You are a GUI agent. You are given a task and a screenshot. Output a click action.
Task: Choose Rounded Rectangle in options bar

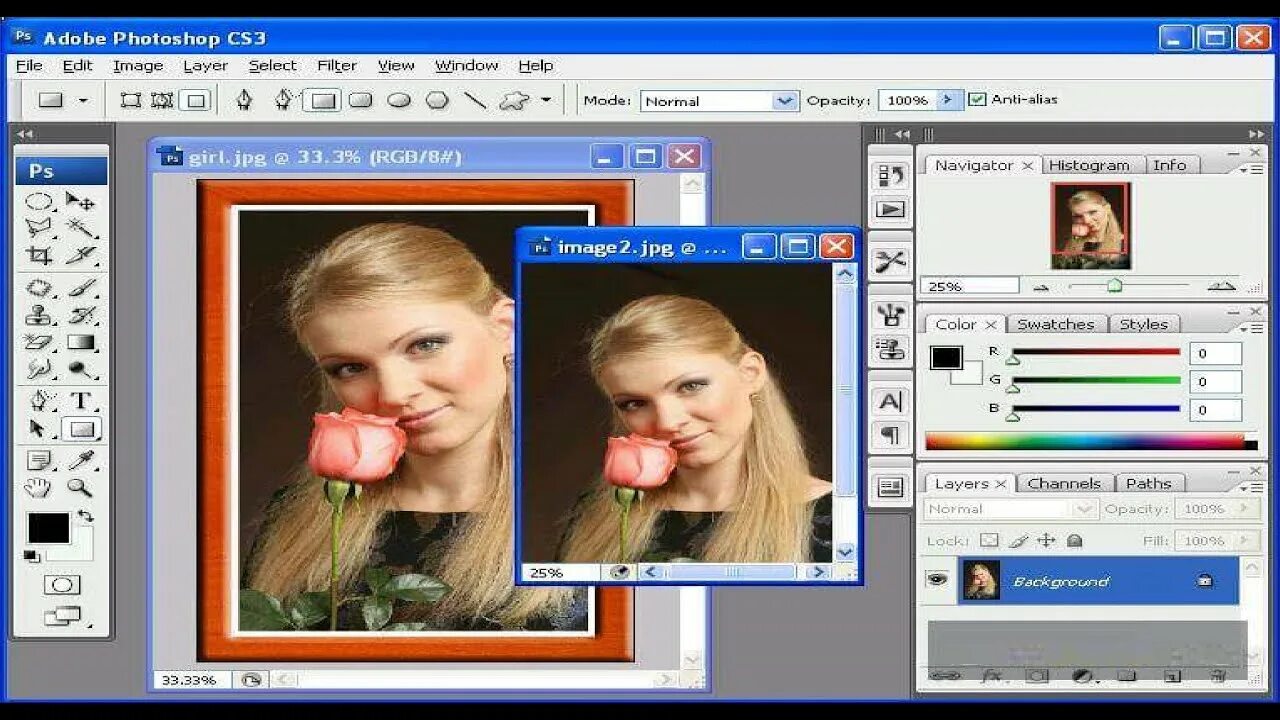[360, 100]
